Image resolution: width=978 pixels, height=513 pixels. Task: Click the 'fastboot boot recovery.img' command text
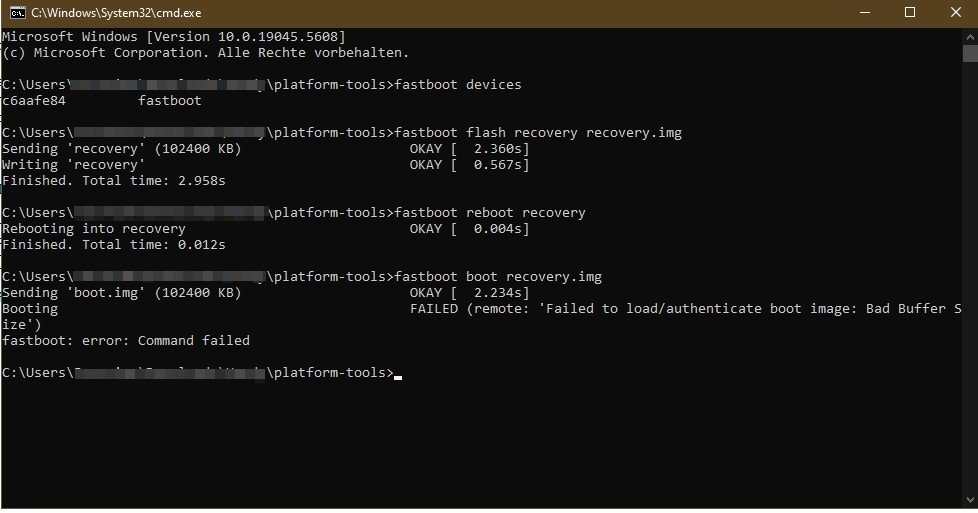[x=498, y=276]
